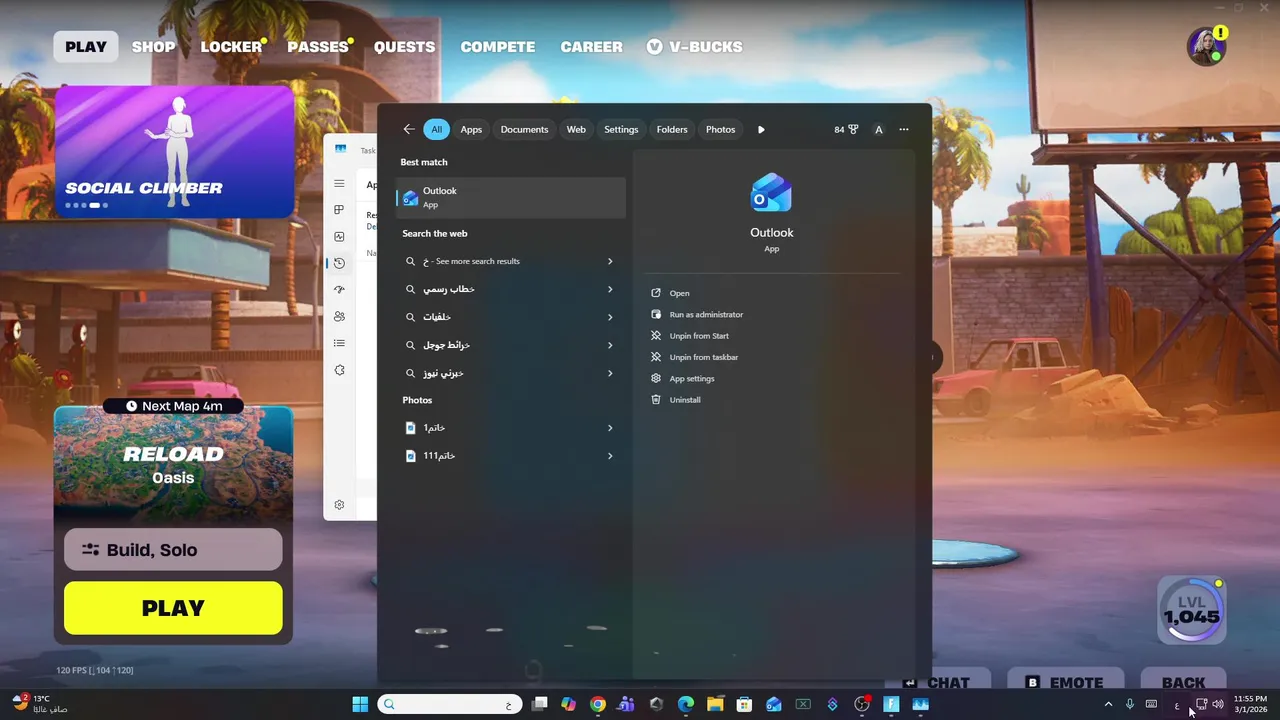The image size is (1280, 720).
Task: Expand the خاتم1 photo result chevron
Action: (x=610, y=428)
